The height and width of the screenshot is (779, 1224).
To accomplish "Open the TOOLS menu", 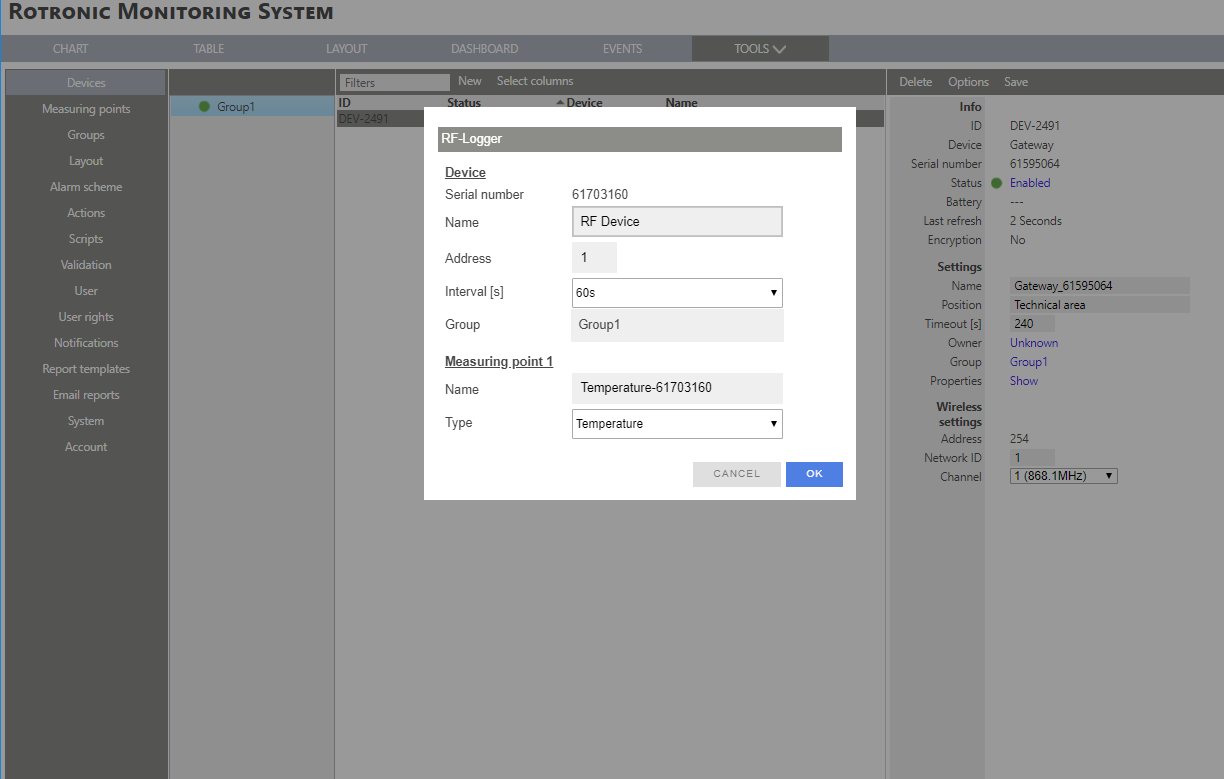I will pyautogui.click(x=760, y=49).
